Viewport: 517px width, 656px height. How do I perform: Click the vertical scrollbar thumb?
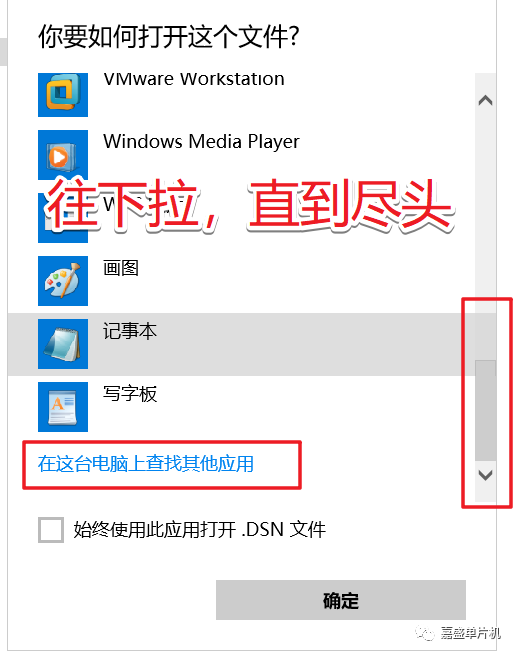pyautogui.click(x=485, y=410)
